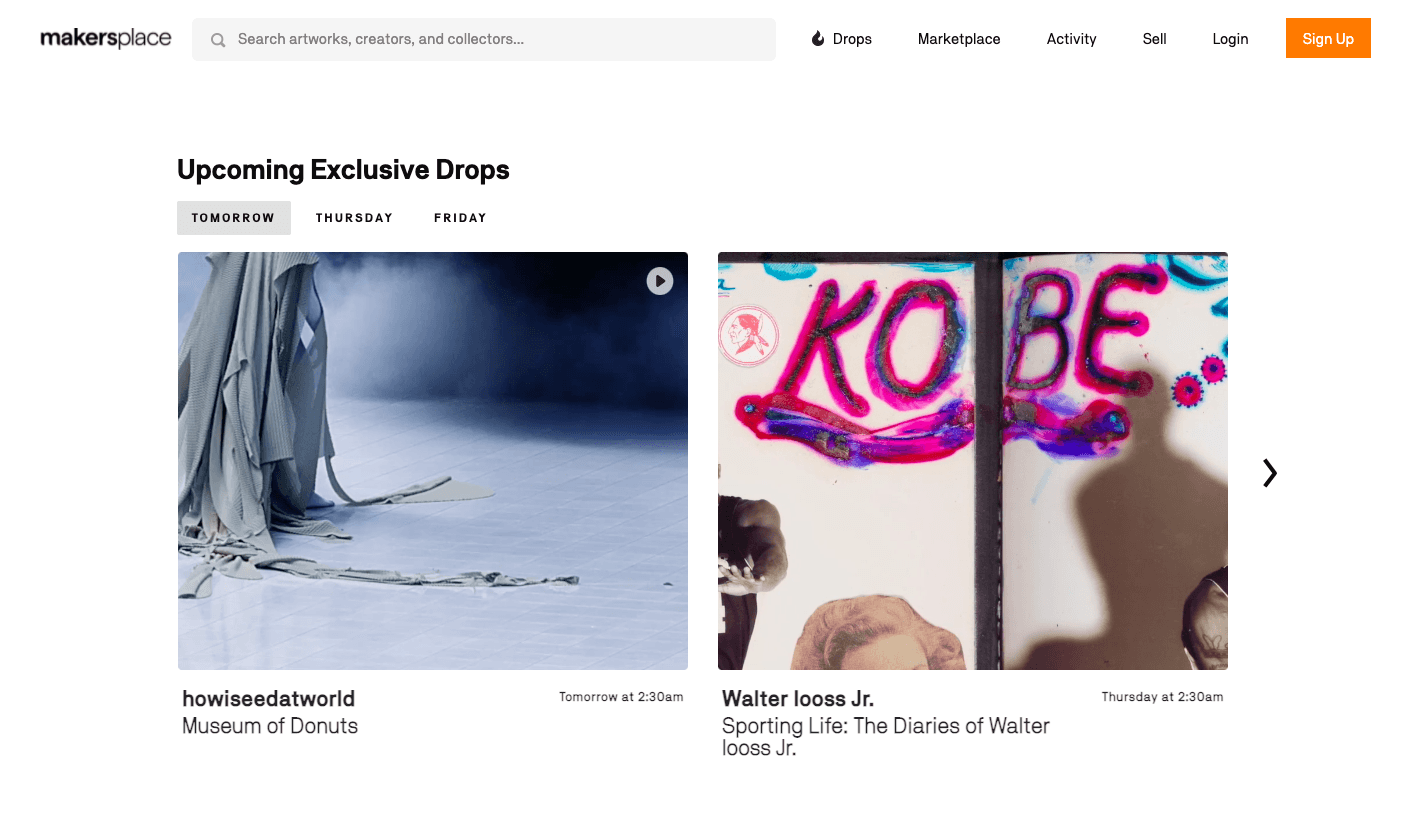1422x820 pixels.
Task: Visit howiseedatworld creator profile
Action: click(269, 698)
